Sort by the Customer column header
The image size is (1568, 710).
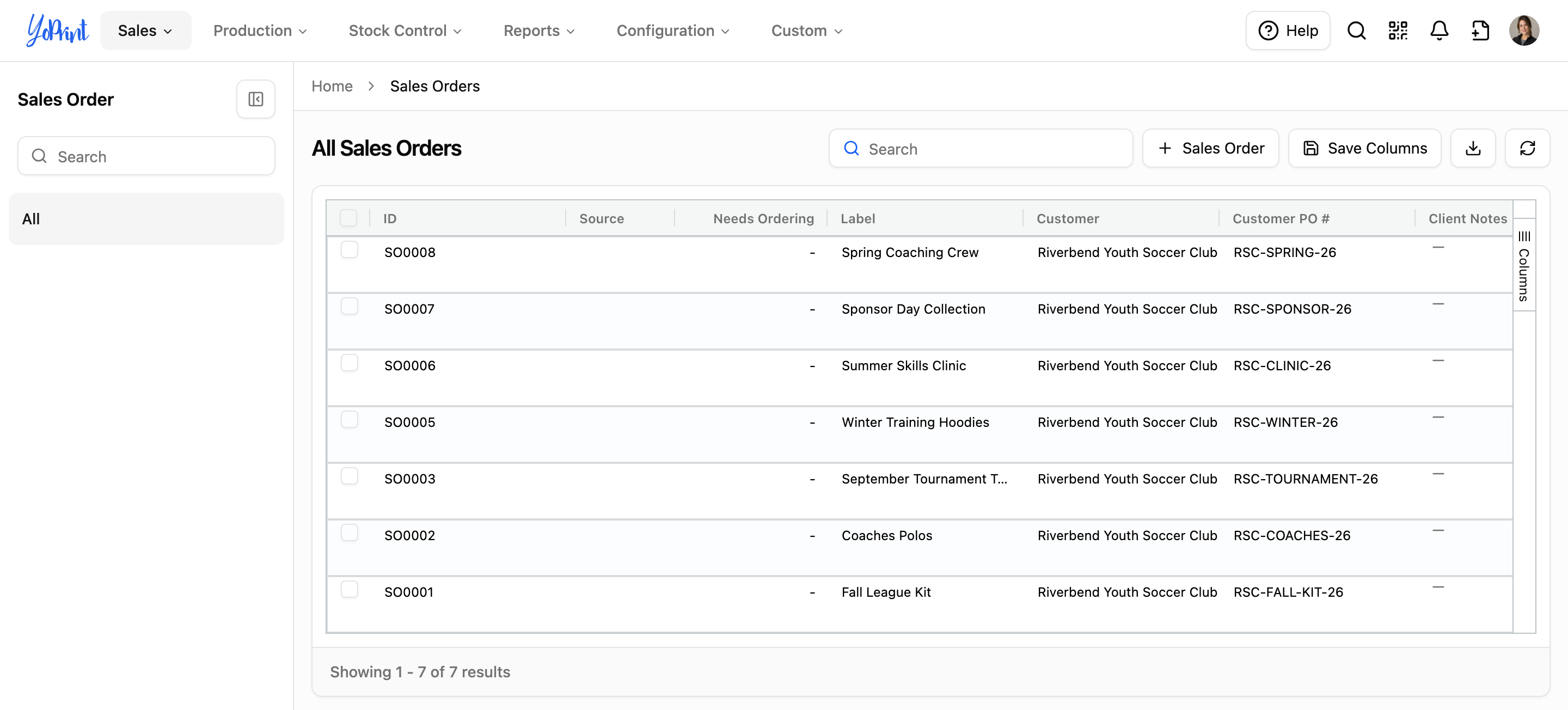tap(1068, 218)
